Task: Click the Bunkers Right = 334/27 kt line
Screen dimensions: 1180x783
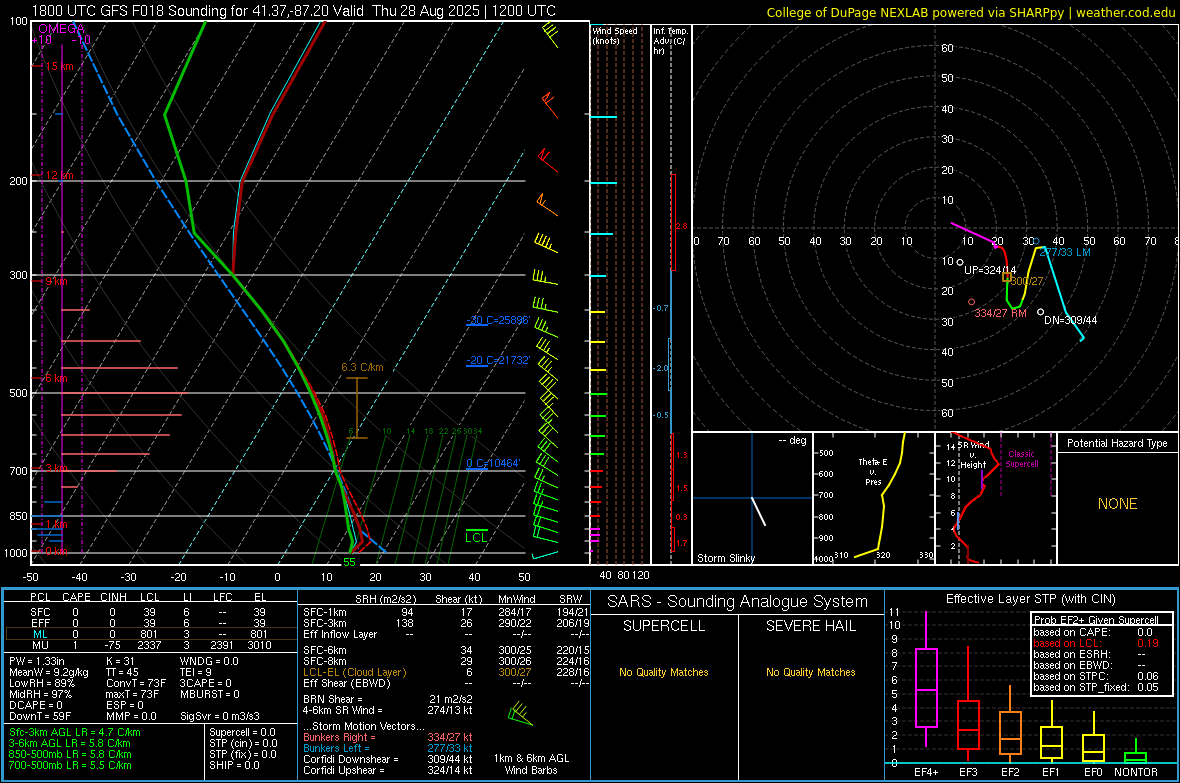Action: pyautogui.click(x=388, y=737)
